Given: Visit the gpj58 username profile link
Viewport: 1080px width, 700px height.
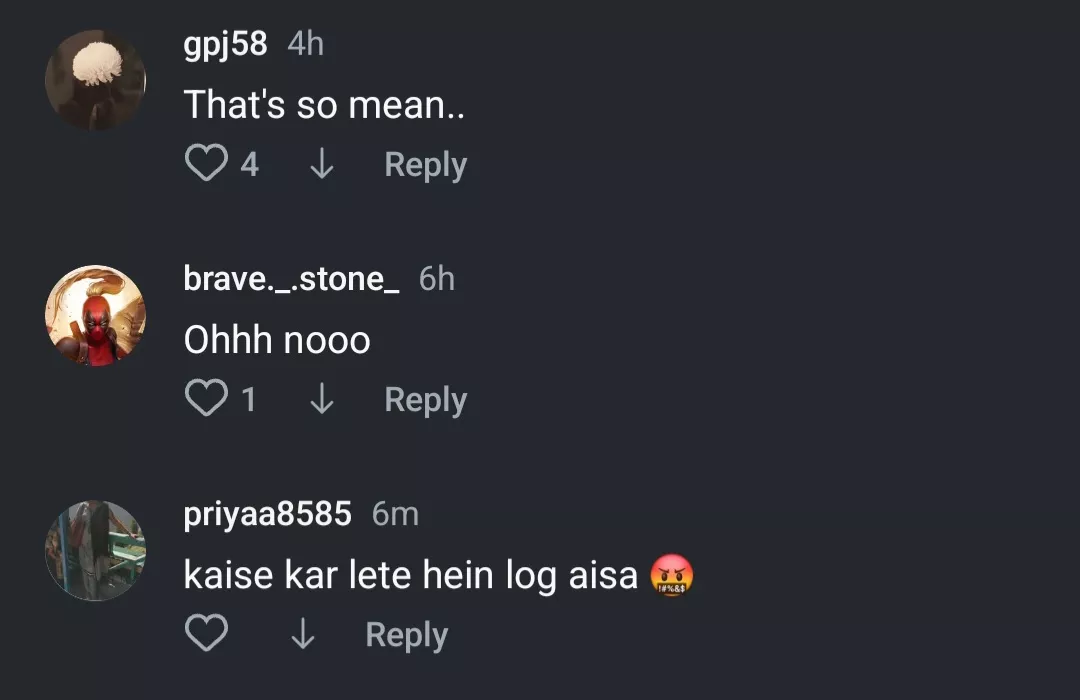Looking at the screenshot, I should (225, 44).
